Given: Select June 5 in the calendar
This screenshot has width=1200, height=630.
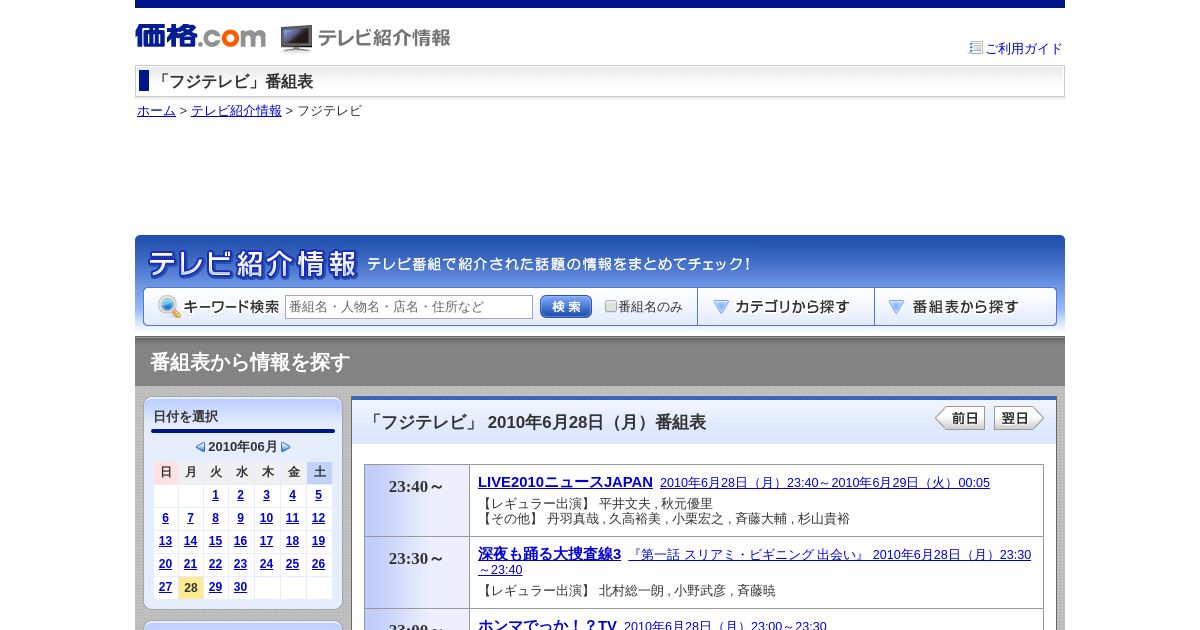Looking at the screenshot, I should coord(318,495).
